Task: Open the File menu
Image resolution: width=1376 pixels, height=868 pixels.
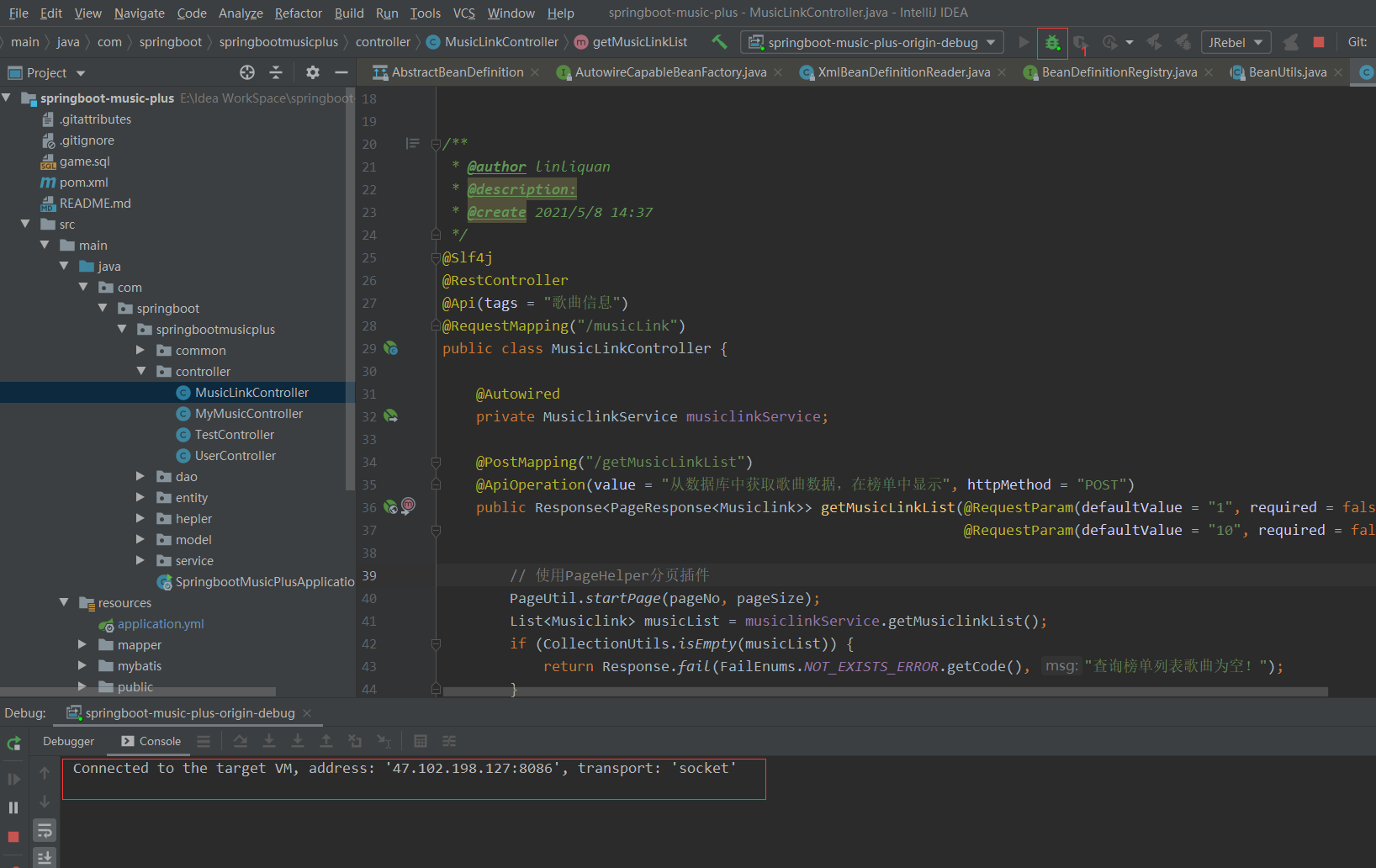Action: click(19, 13)
